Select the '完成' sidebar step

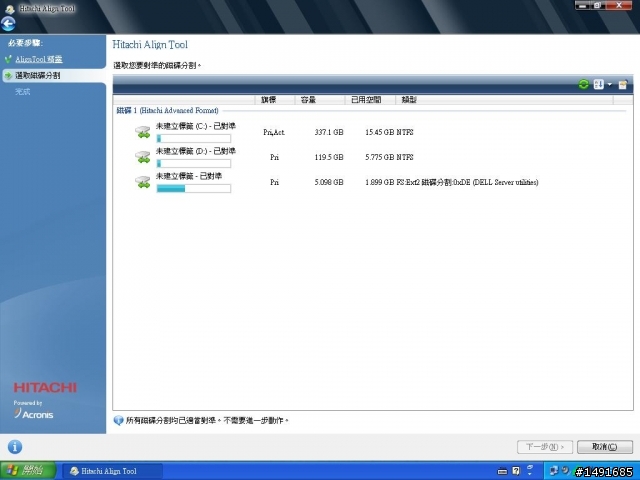coord(23,91)
